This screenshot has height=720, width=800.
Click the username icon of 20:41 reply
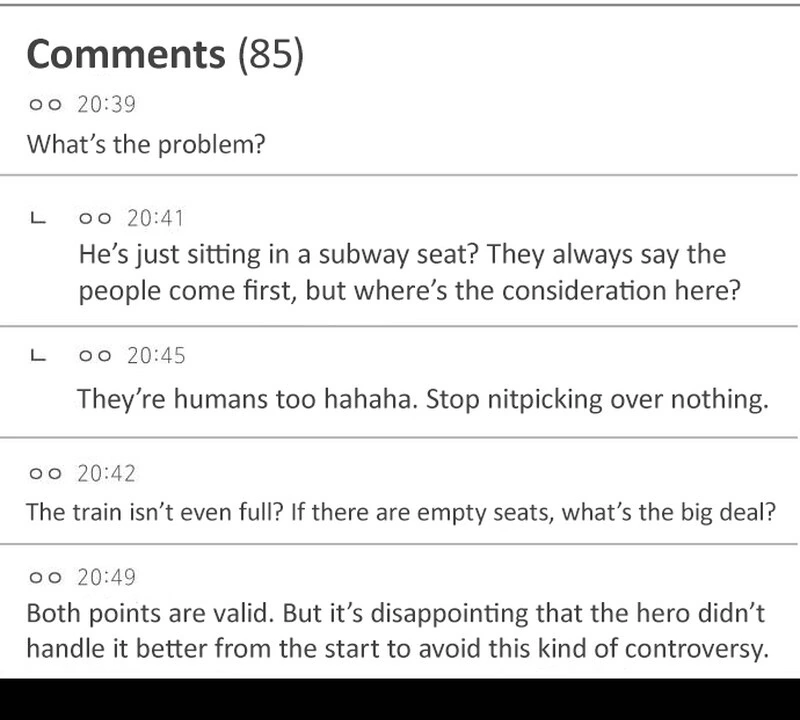(x=97, y=217)
